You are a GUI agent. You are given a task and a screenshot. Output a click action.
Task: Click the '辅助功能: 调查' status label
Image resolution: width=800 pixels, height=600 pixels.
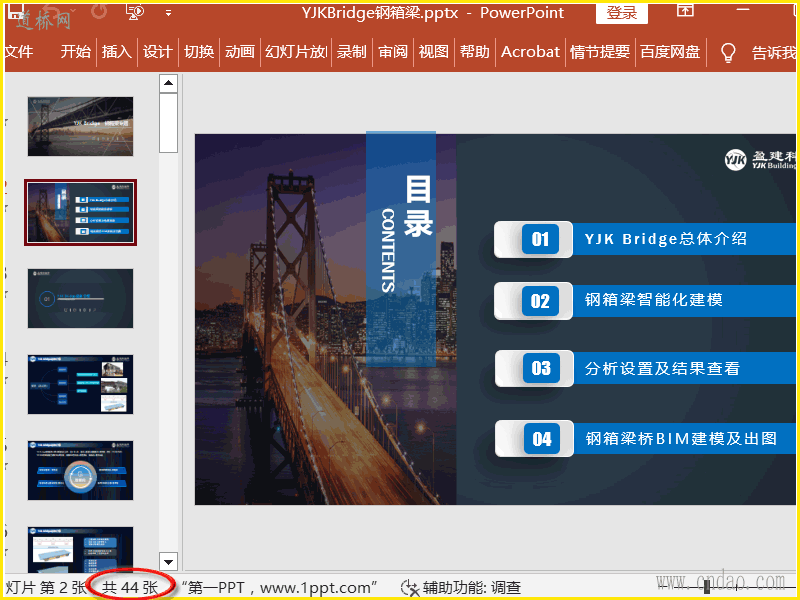471,588
